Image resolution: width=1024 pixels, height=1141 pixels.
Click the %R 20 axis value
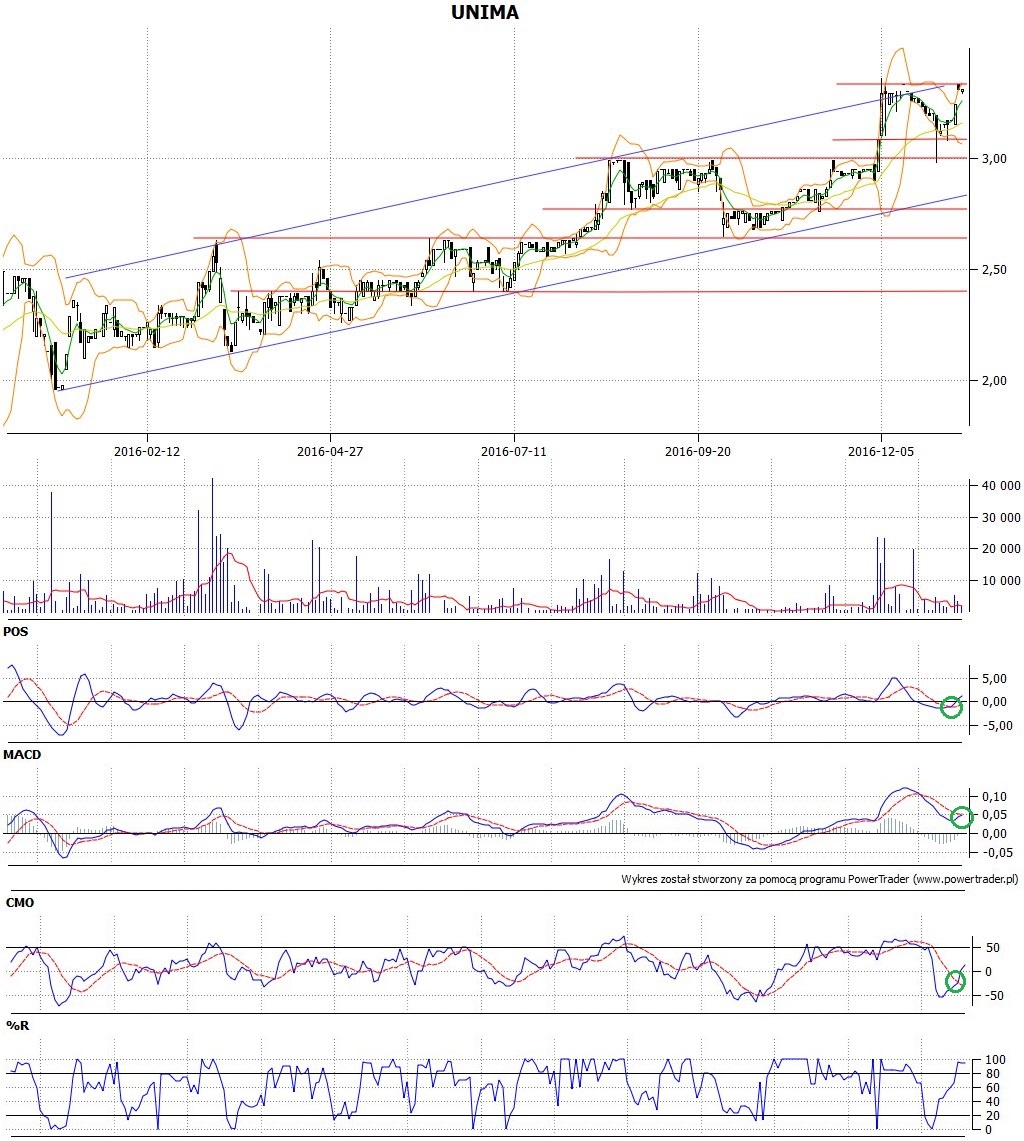pyautogui.click(x=992, y=1116)
